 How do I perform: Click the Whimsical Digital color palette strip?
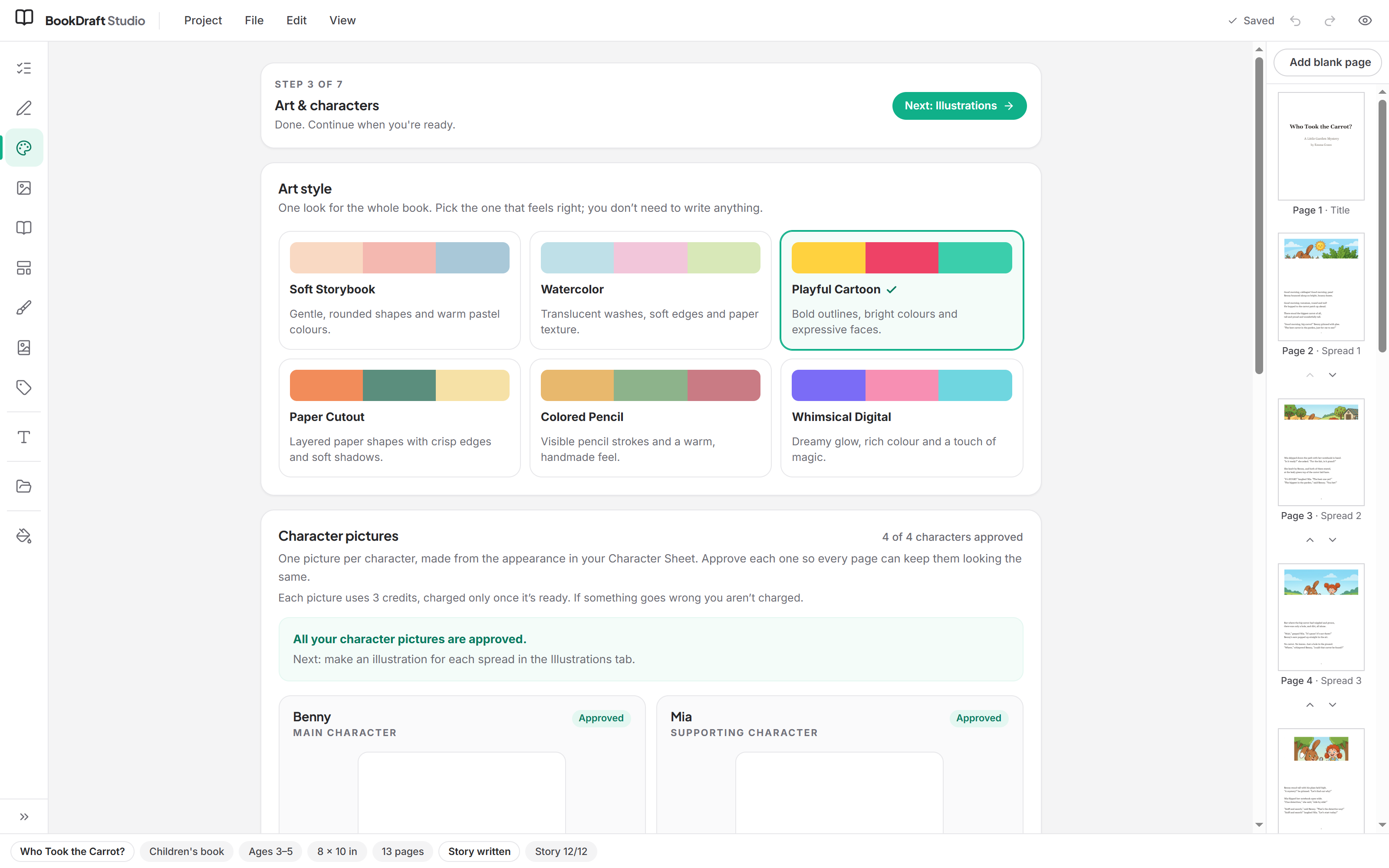pyautogui.click(x=901, y=385)
